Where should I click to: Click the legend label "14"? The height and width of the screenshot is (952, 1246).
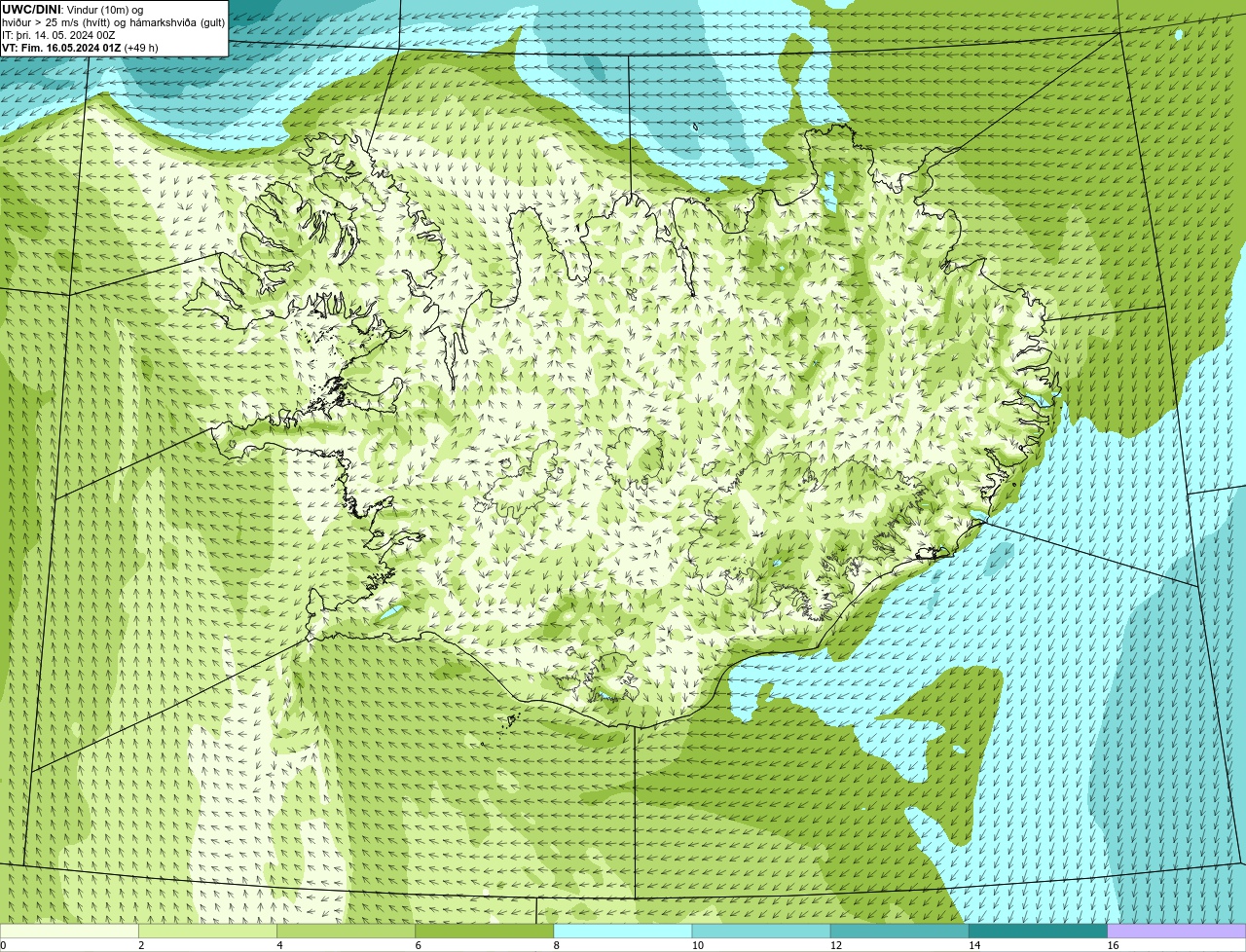974,945
